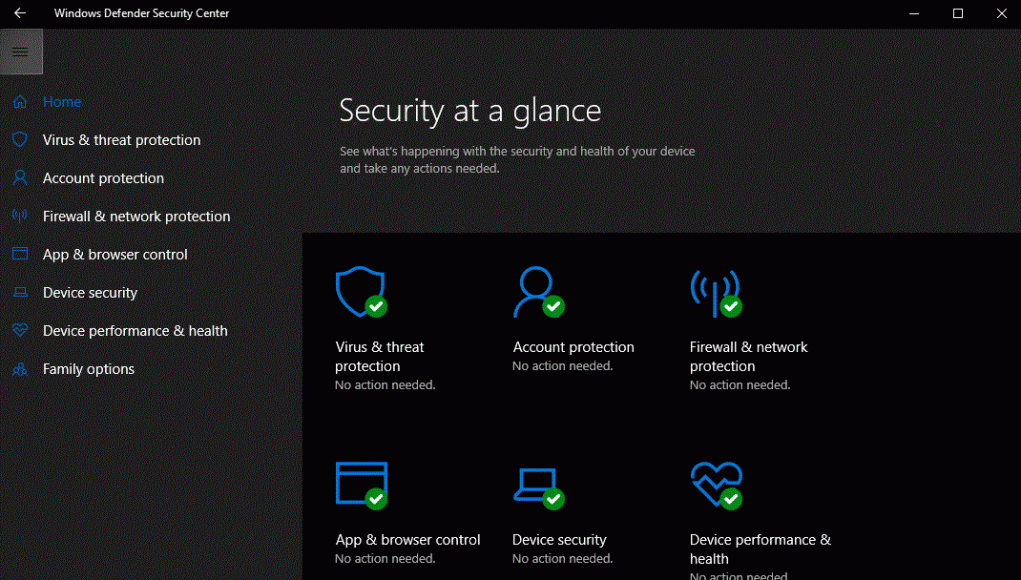The image size is (1021, 580).
Task: Open the large Virus & threat protection shield tile
Action: click(x=360, y=292)
